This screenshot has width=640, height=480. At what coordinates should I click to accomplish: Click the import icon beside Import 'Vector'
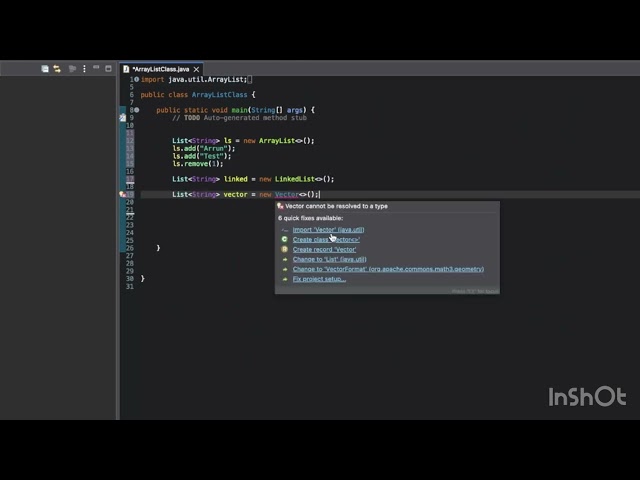pos(284,230)
